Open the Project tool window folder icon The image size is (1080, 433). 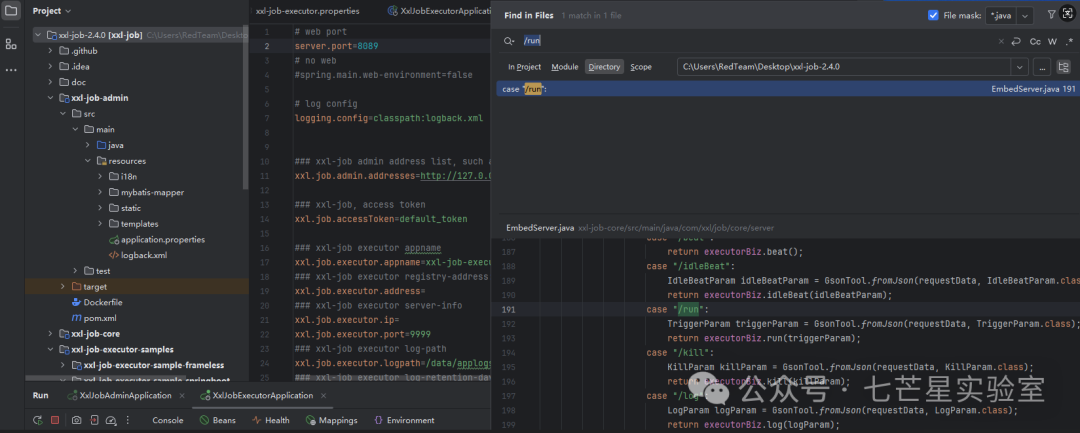pyautogui.click(x=10, y=10)
